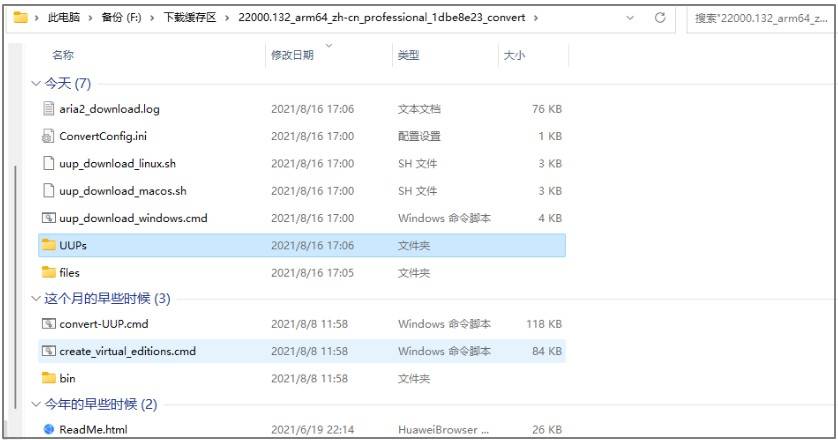Viewport: 838px width, 440px height.
Task: Click the bin folder icon
Action: 49,378
